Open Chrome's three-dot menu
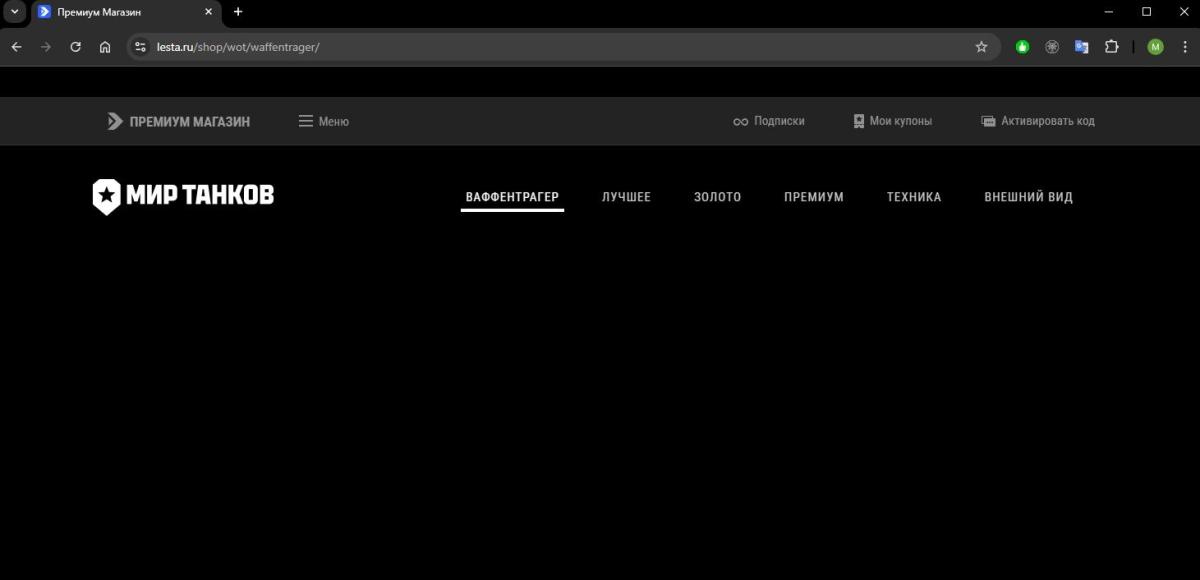 (x=1184, y=47)
